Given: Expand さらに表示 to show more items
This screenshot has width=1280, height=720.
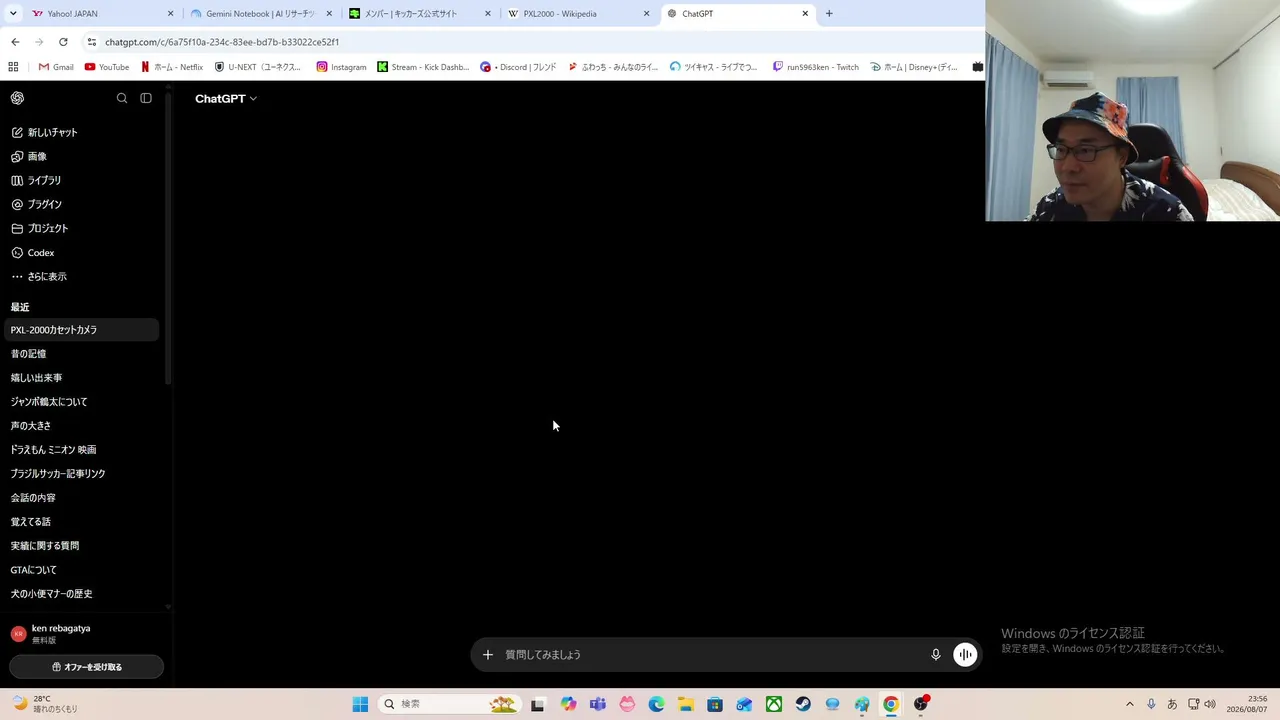Looking at the screenshot, I should point(82,276).
